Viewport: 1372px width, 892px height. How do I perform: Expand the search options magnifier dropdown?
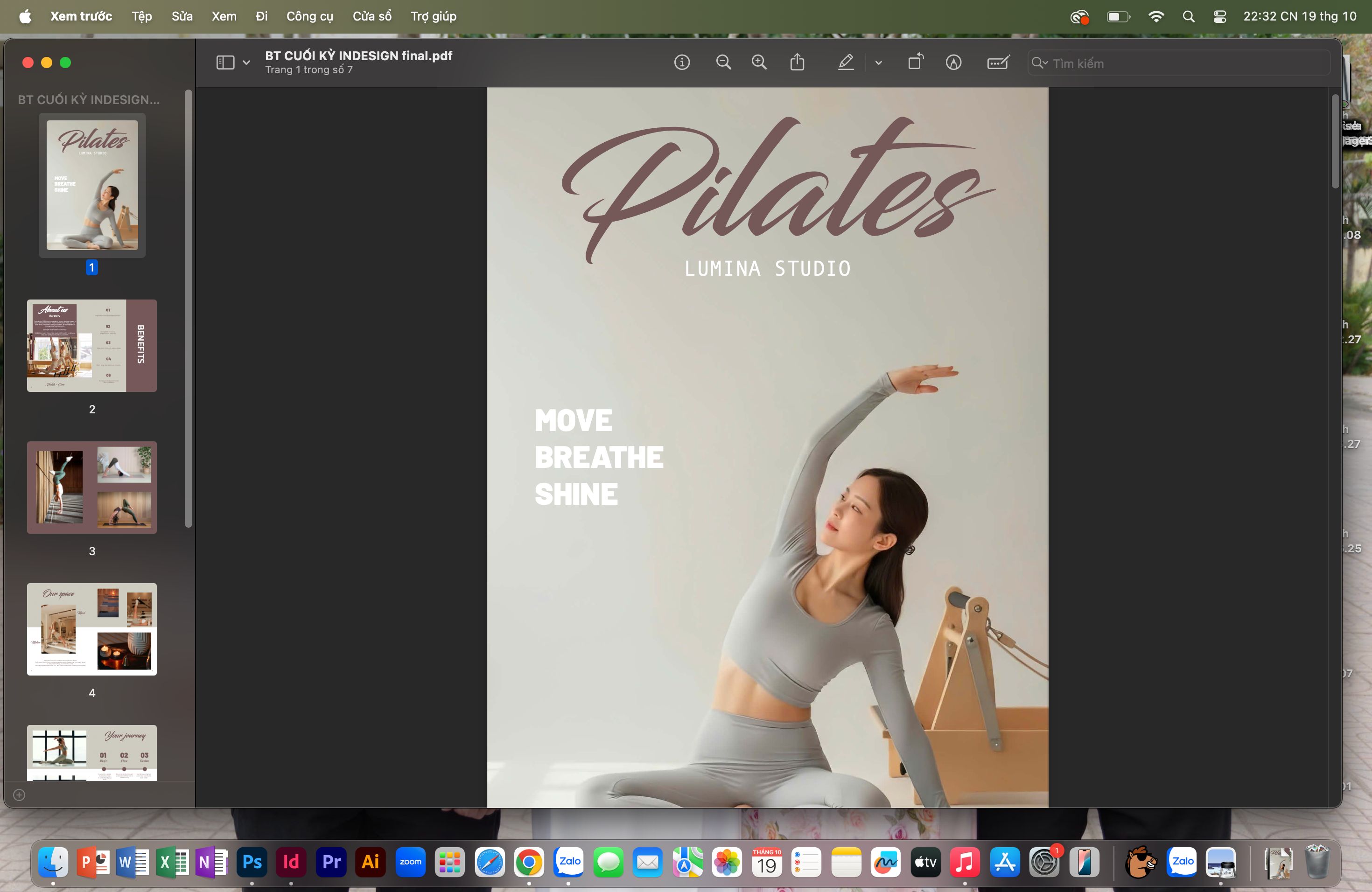point(1039,63)
